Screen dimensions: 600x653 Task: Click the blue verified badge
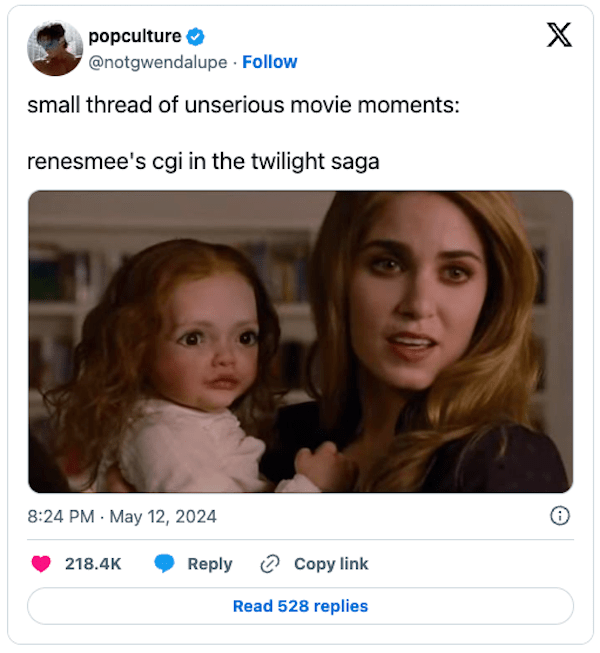pos(197,37)
